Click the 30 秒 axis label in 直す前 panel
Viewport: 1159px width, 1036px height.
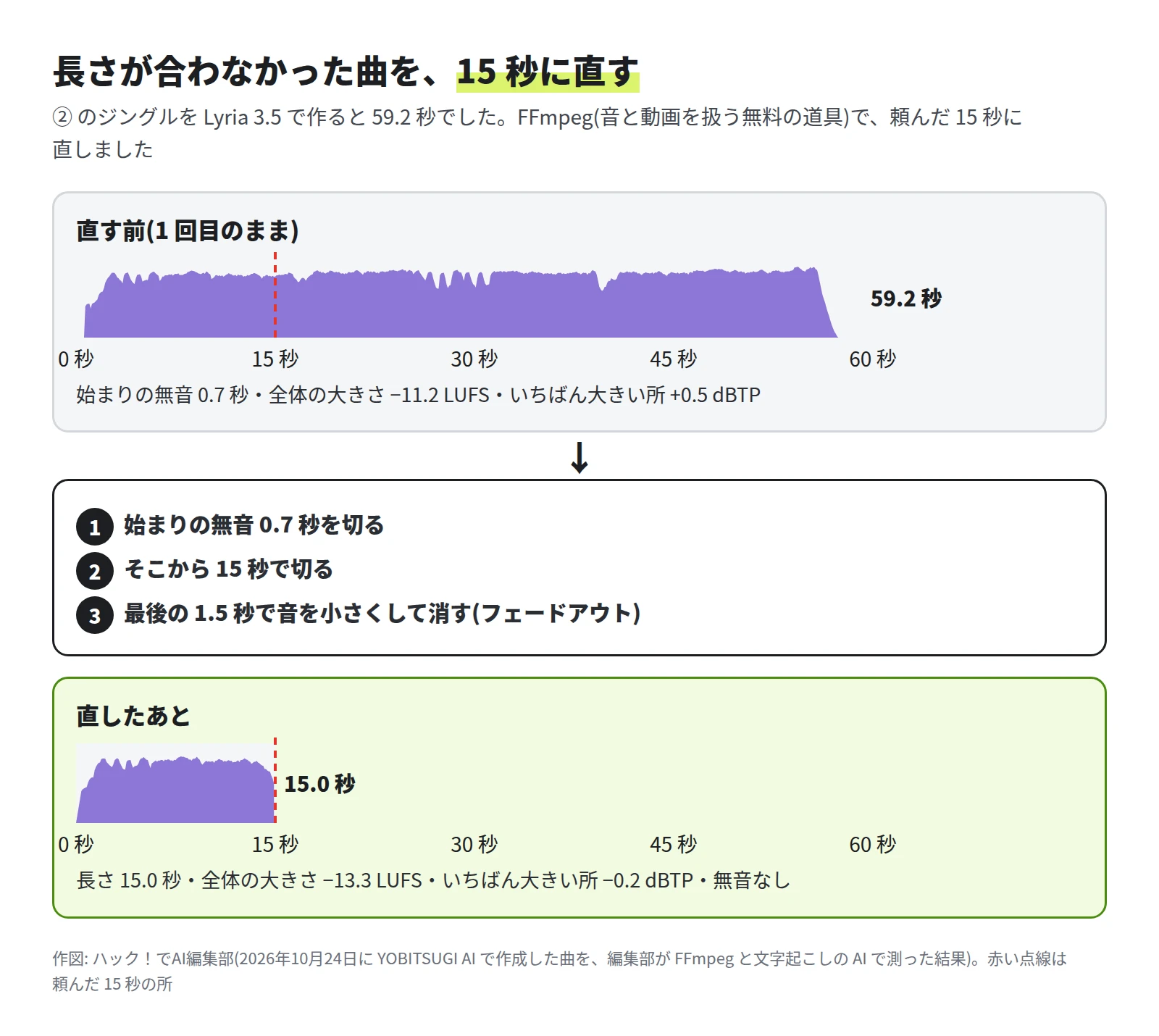point(474,359)
